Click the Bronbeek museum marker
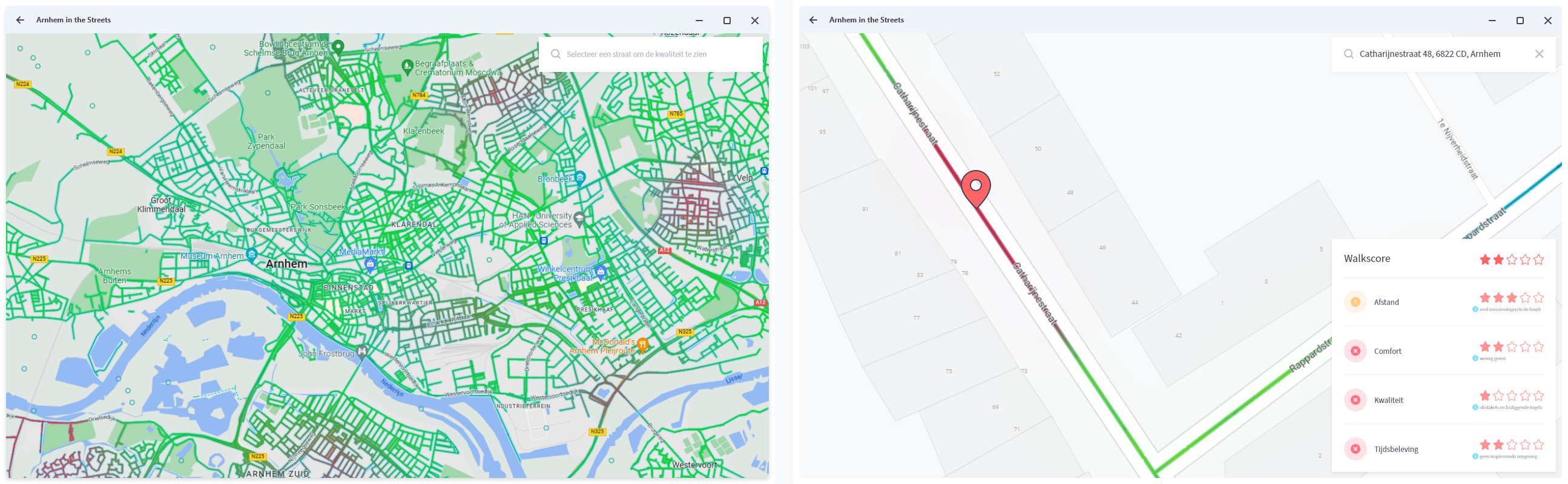The image size is (1568, 484). [x=580, y=177]
